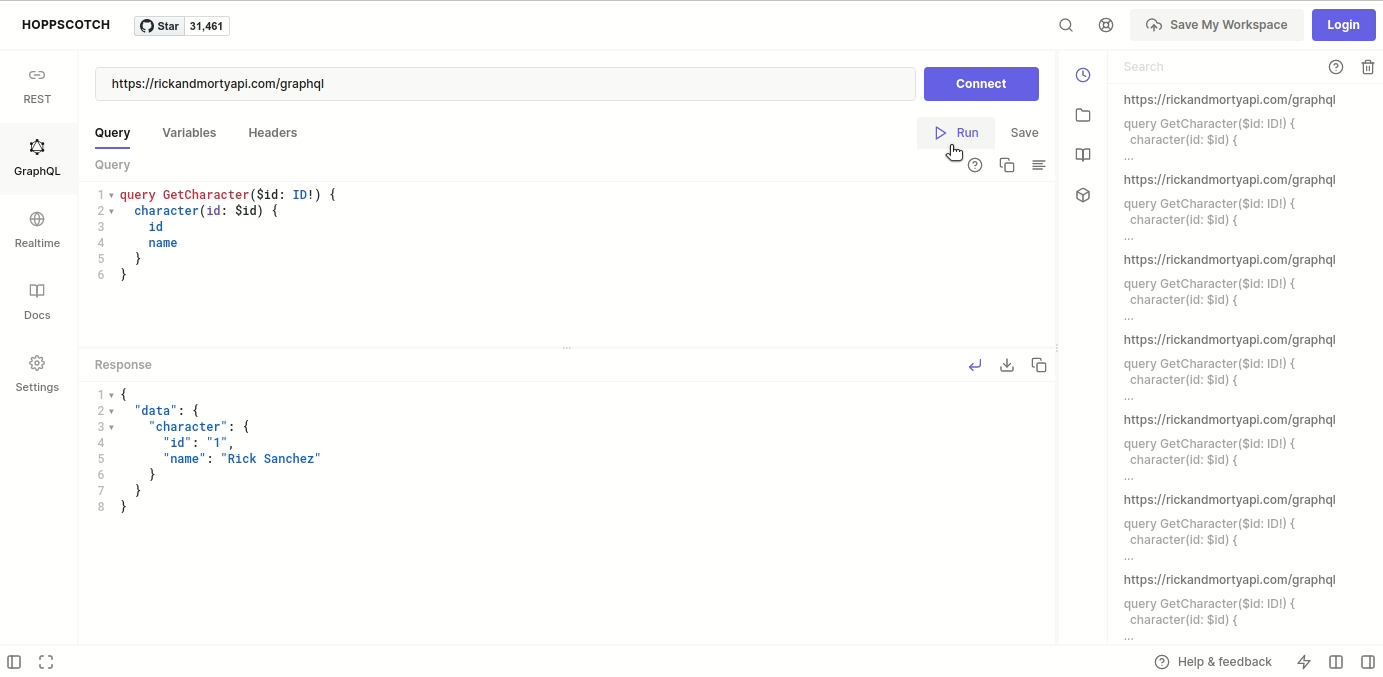Click the 31,461 star count

click(x=206, y=26)
